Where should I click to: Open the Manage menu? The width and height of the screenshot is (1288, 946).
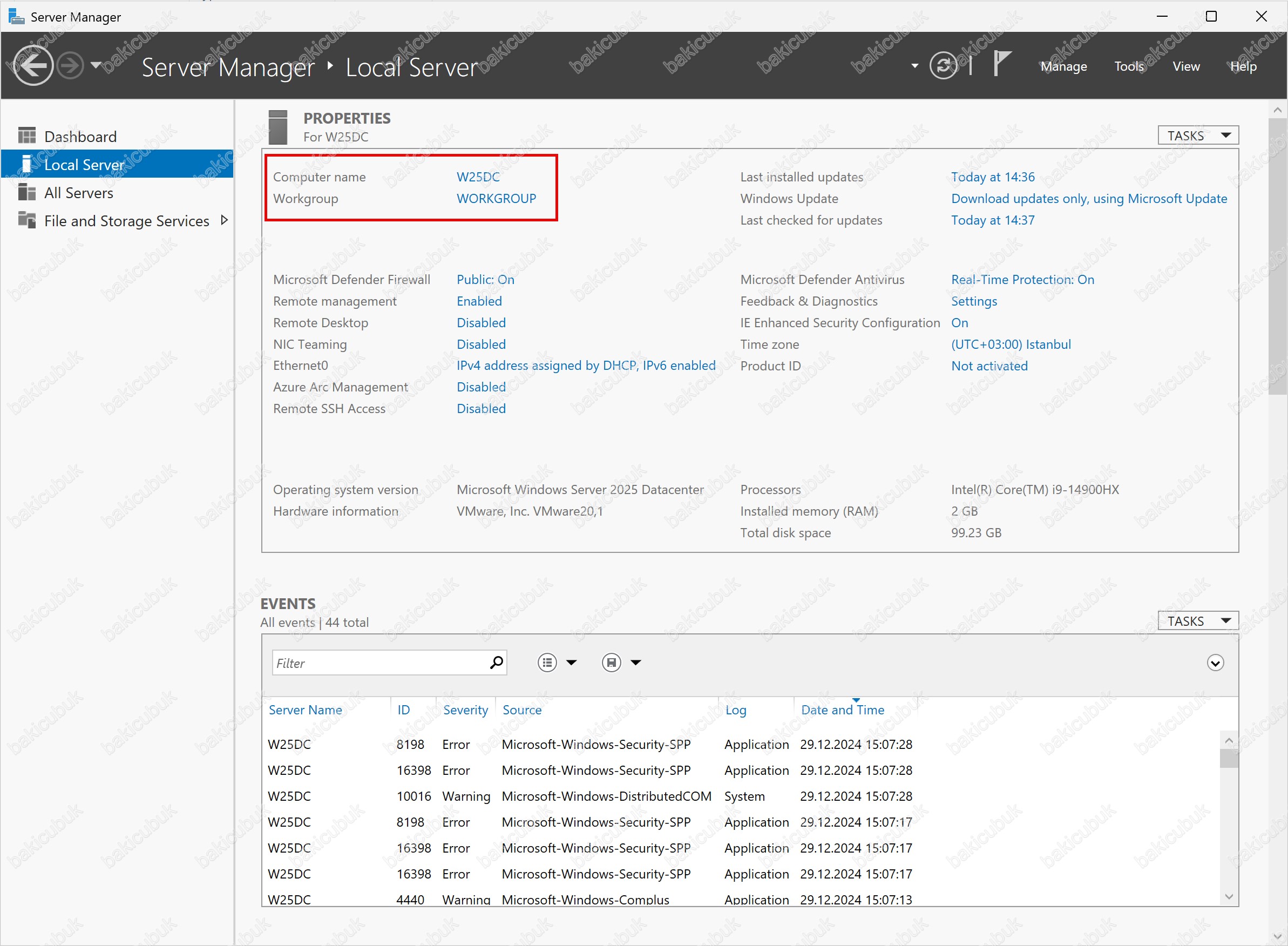(x=1063, y=66)
